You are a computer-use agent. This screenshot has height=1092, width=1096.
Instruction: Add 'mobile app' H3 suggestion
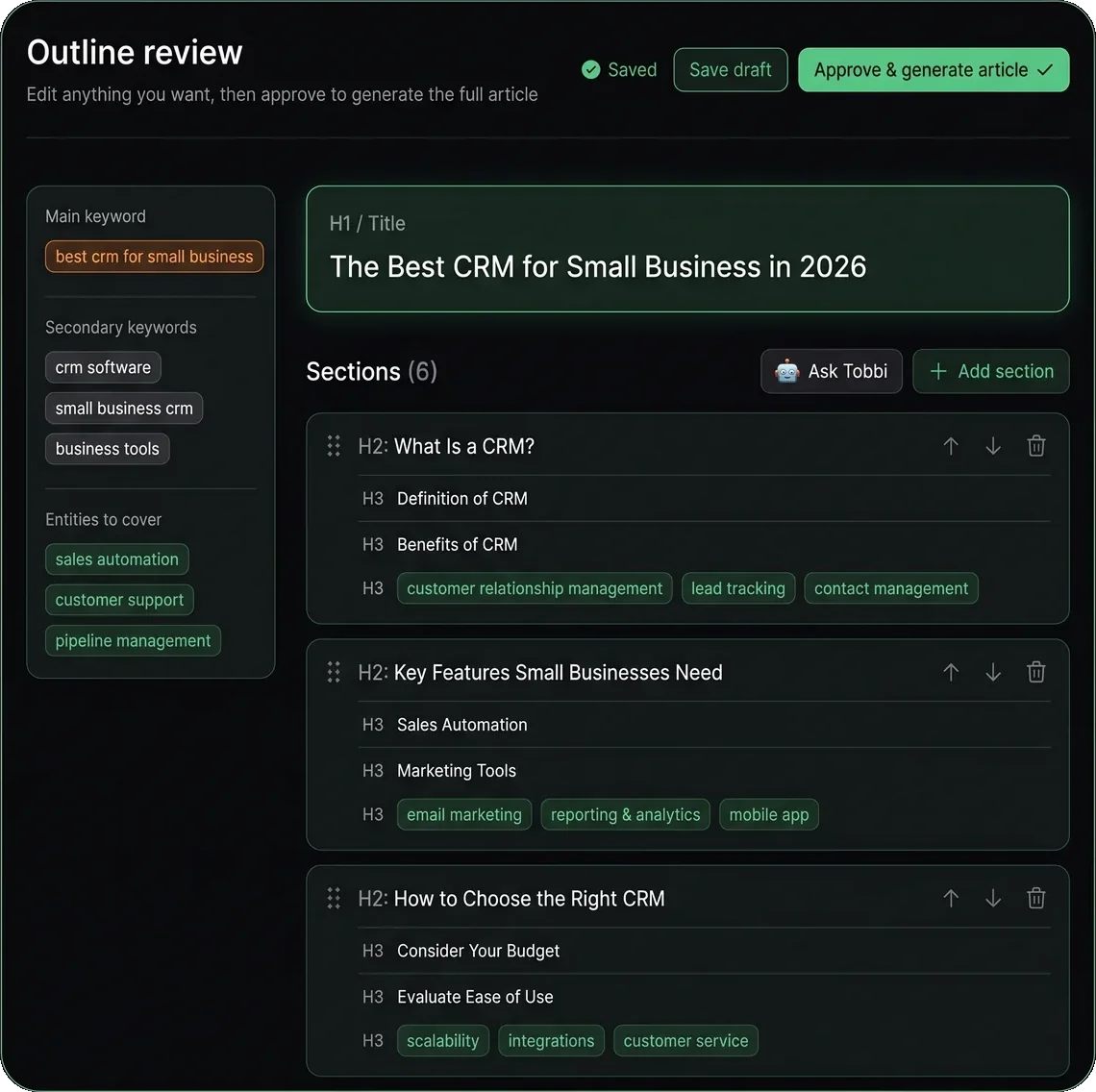(769, 814)
